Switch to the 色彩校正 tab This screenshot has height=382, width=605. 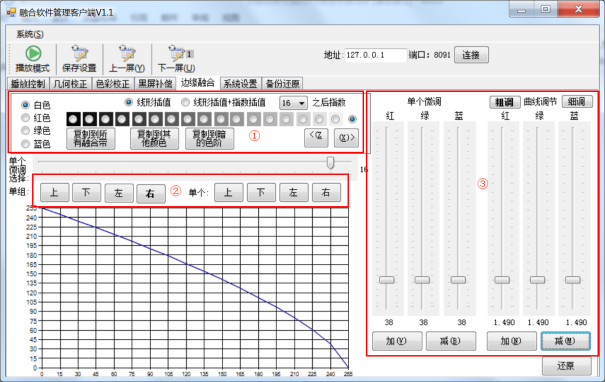click(113, 84)
